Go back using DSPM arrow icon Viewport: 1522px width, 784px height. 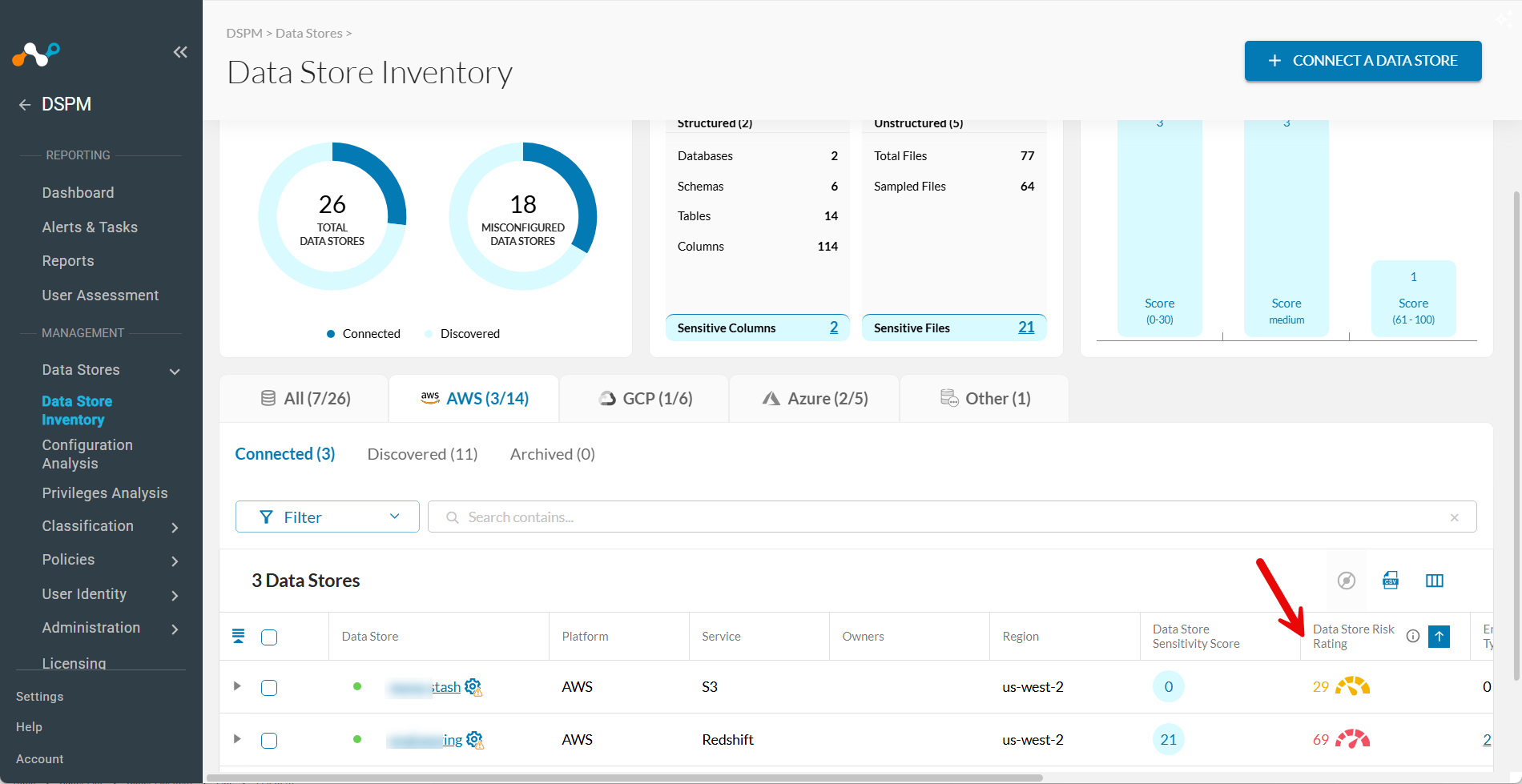25,104
